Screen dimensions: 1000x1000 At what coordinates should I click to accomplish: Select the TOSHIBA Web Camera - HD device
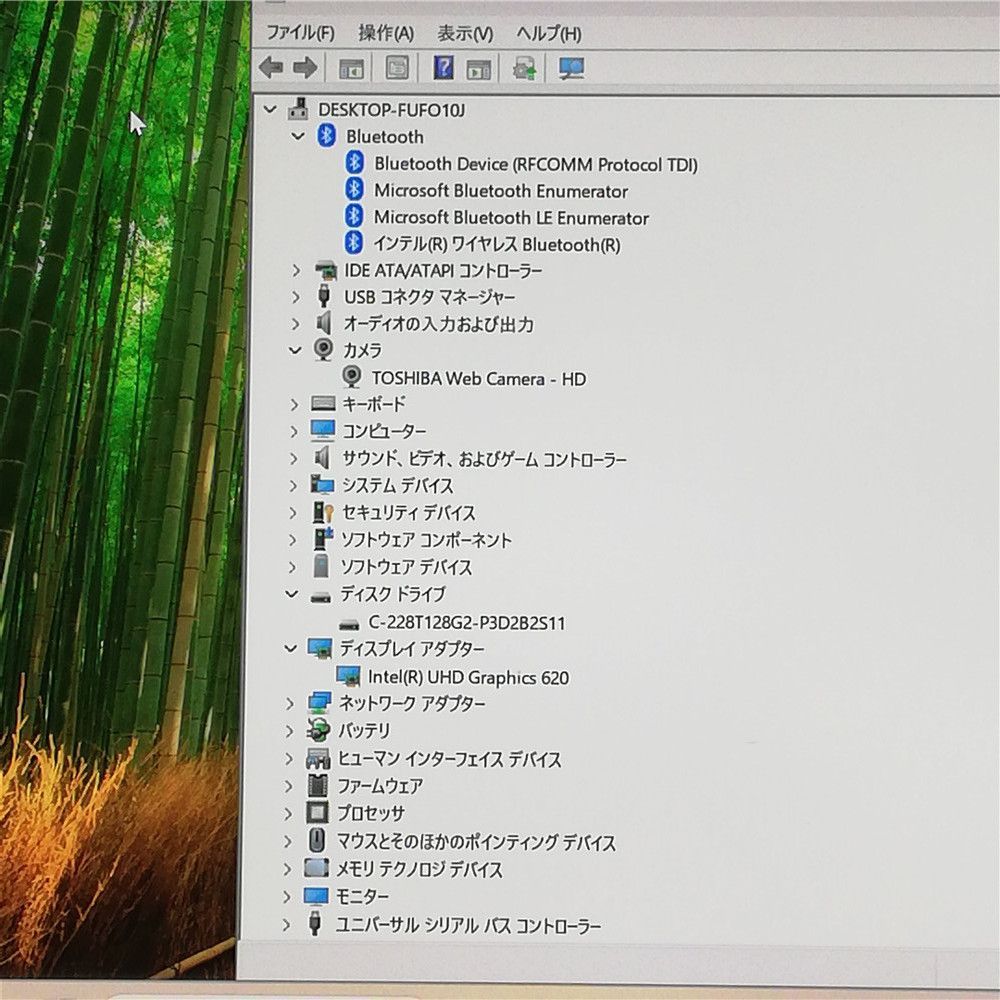click(478, 378)
